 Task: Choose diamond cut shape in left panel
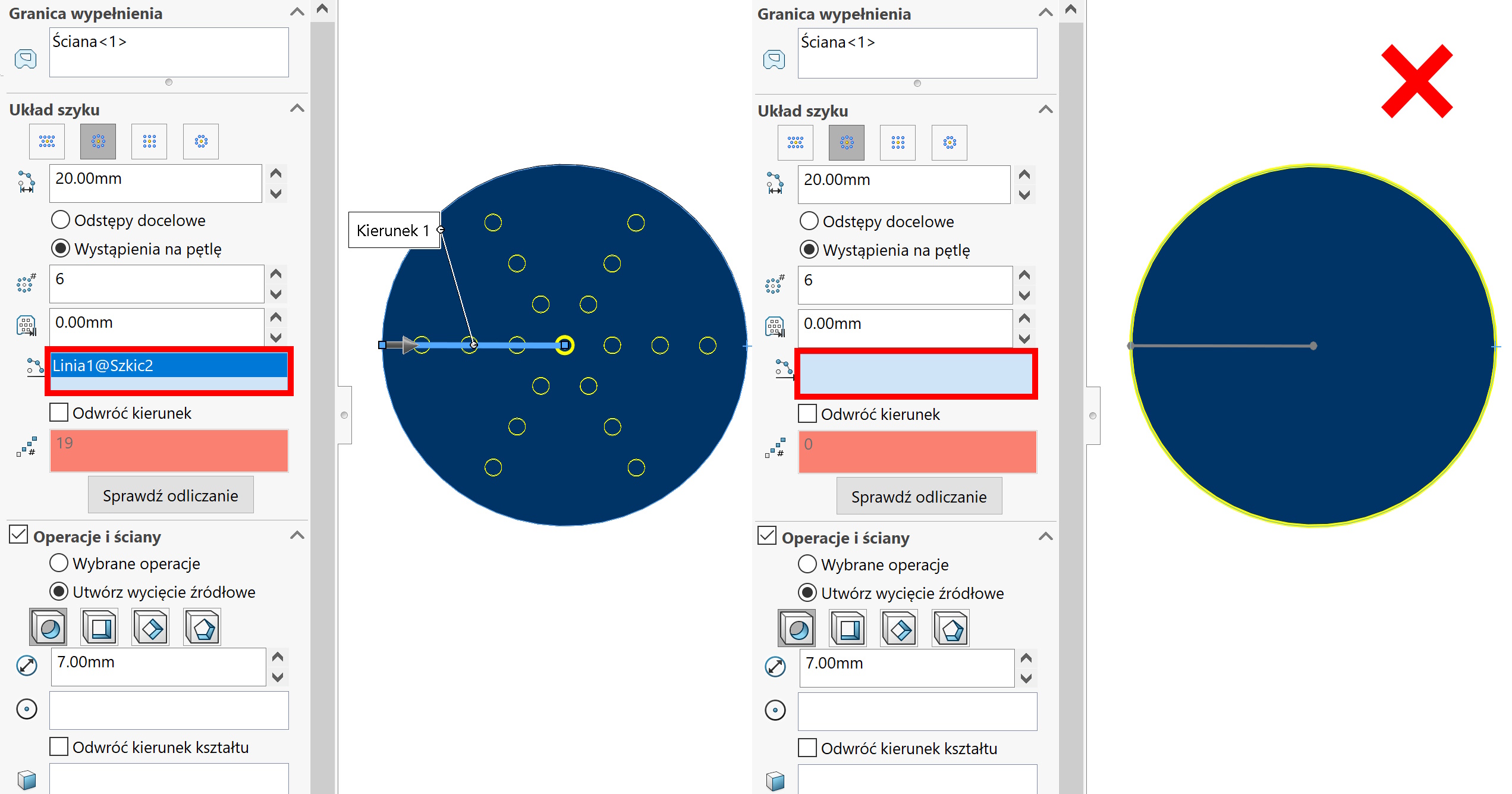(152, 627)
